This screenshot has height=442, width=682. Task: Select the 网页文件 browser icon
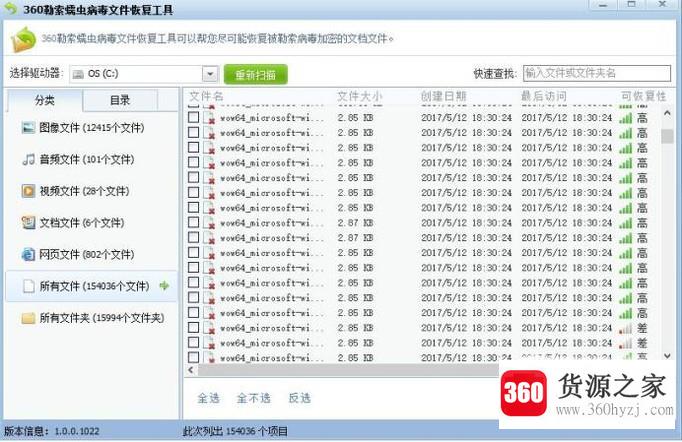(x=28, y=254)
